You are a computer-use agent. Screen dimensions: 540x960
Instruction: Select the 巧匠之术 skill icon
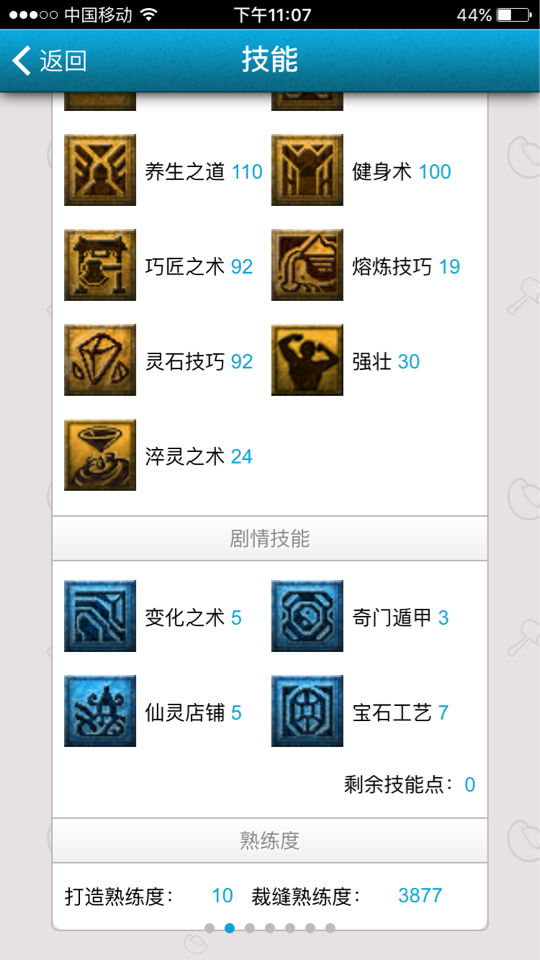tap(100, 265)
